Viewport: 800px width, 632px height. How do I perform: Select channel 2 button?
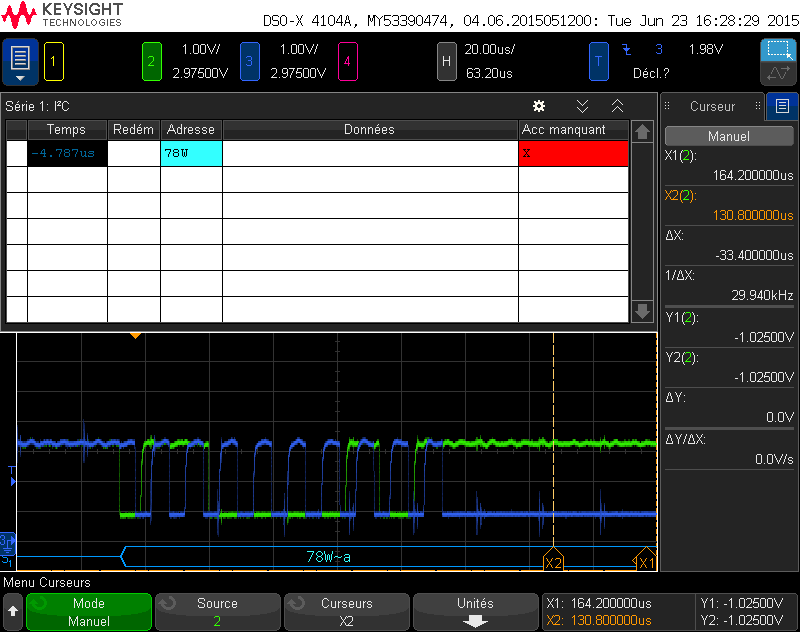tap(152, 61)
